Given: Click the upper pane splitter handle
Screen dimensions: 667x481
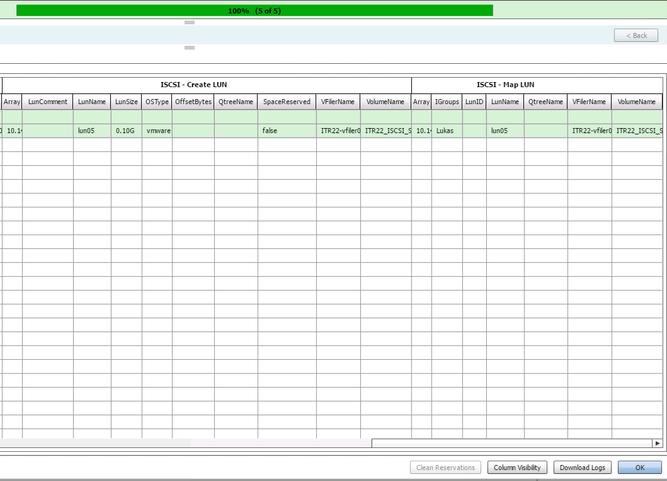Looking at the screenshot, I should point(190,22).
